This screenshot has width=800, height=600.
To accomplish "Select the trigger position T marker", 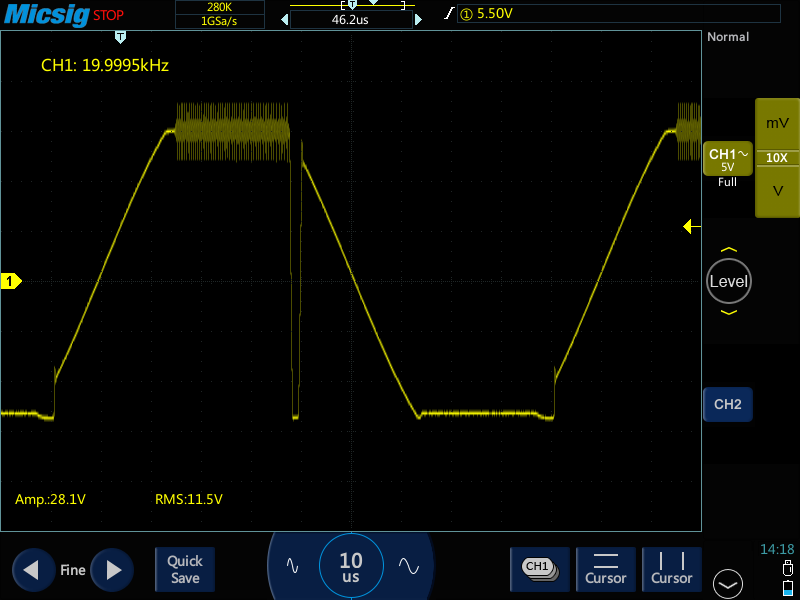I will tap(120, 37).
